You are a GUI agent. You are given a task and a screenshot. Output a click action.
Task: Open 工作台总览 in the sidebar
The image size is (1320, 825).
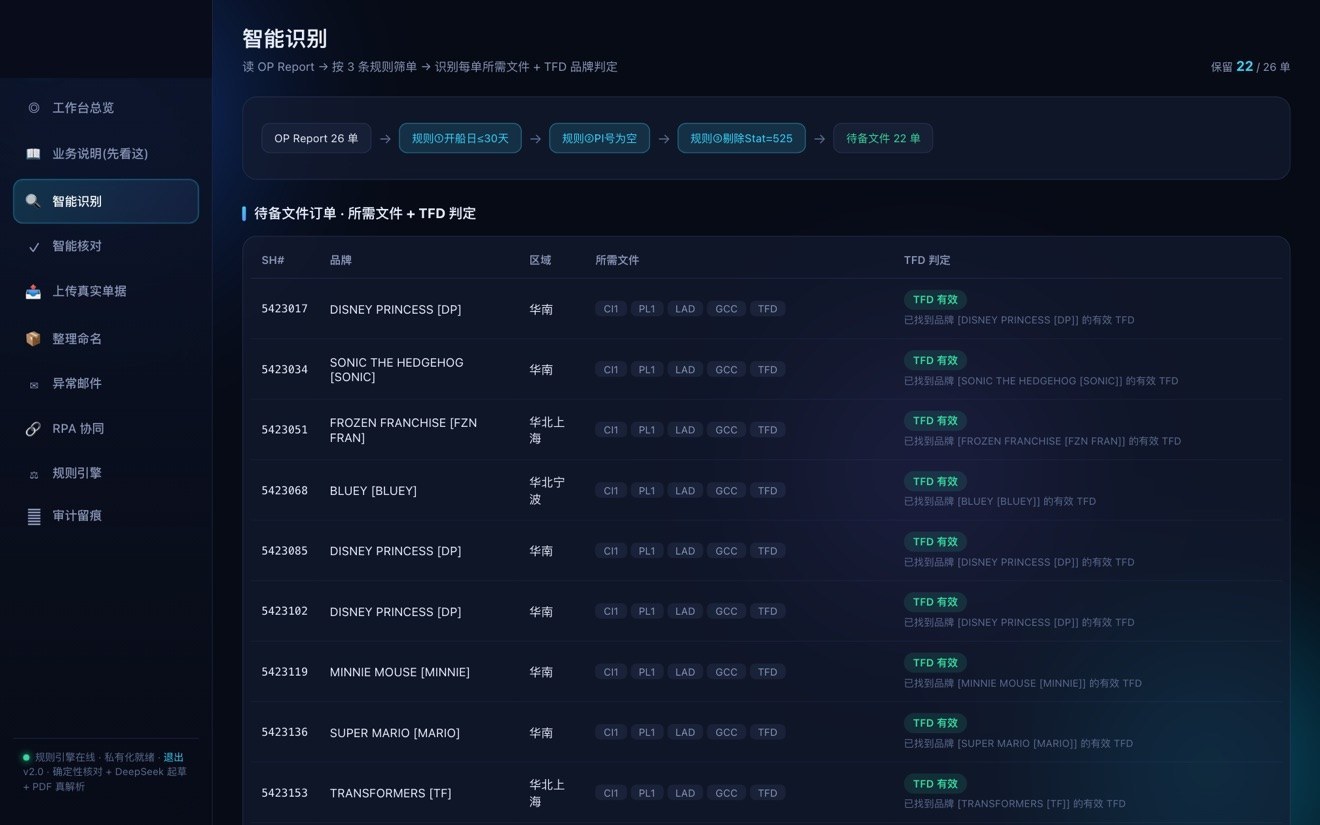[106, 108]
